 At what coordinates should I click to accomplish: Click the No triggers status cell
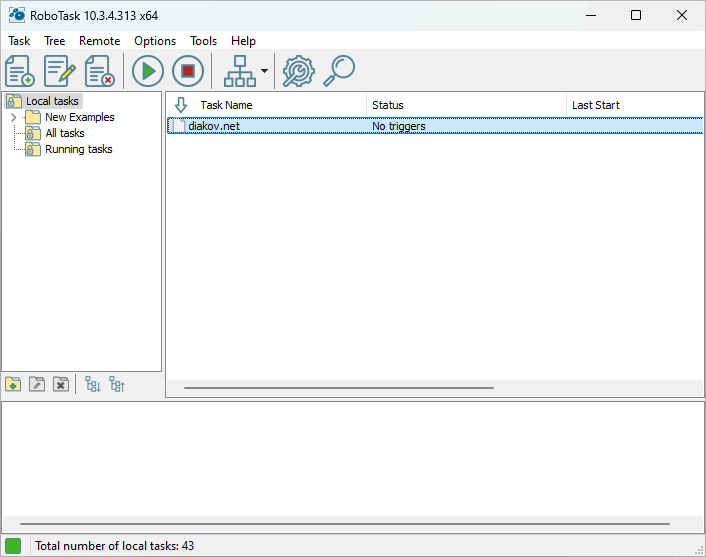(x=398, y=126)
